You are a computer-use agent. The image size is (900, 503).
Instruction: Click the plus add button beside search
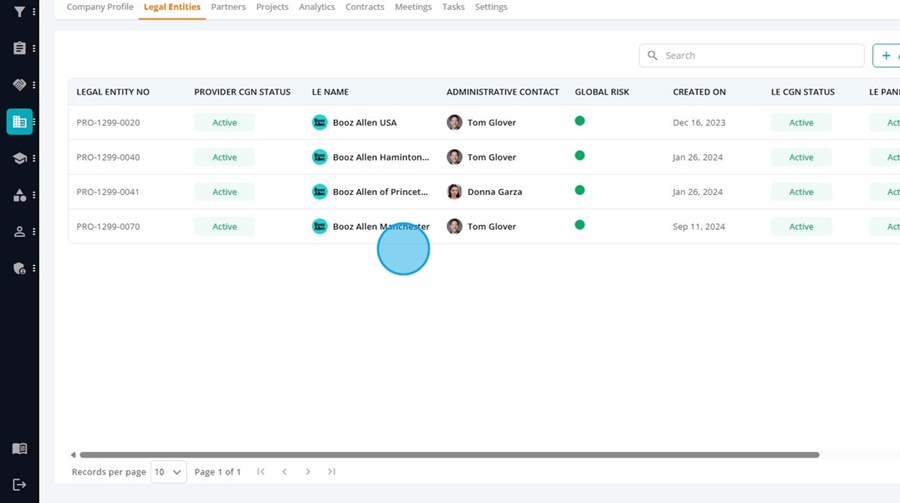[886, 56]
